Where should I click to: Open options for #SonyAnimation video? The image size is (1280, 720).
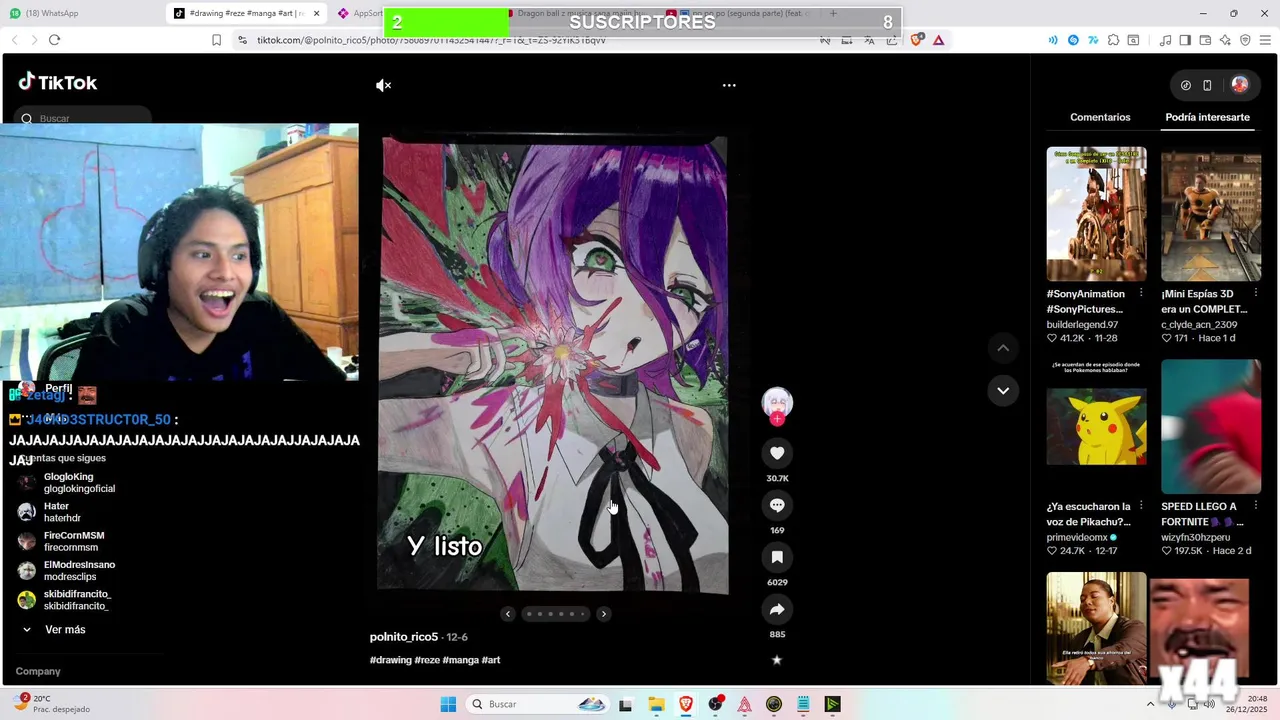pyautogui.click(x=1141, y=294)
